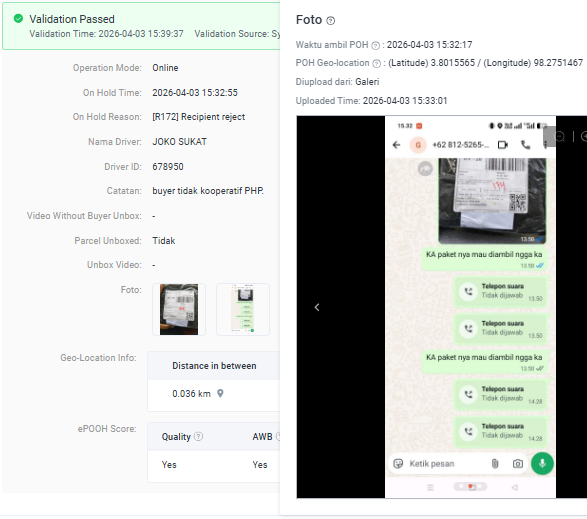Viewport: 587px width, 519px height.
Task: Click the map pin next to 0.036 km
Action: coord(220,393)
